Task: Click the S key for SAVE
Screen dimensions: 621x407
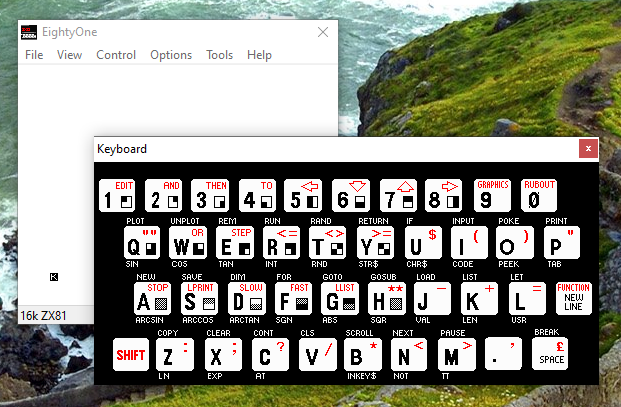Action: [200, 299]
